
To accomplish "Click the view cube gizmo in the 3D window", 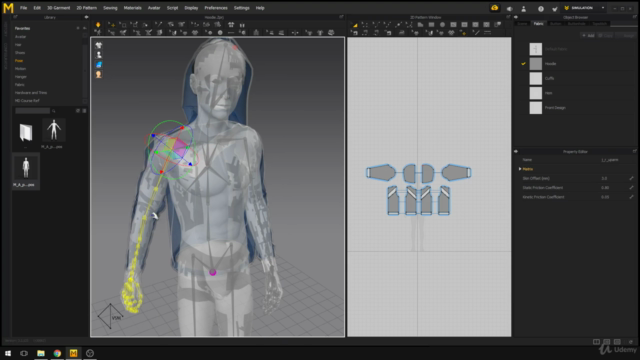I will 110,316.
